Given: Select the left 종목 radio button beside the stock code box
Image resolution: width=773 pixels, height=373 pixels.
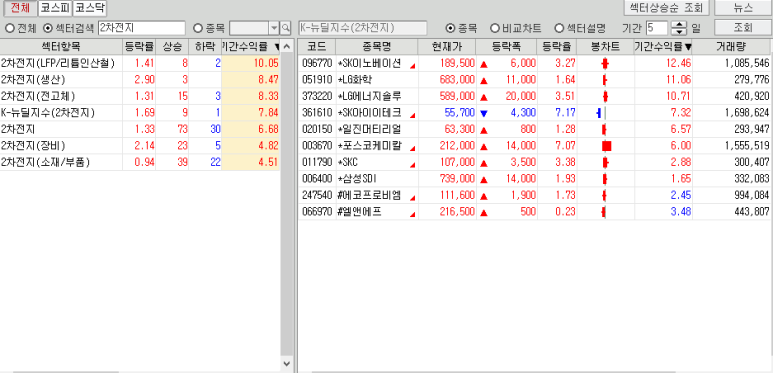Looking at the screenshot, I should [x=198, y=28].
